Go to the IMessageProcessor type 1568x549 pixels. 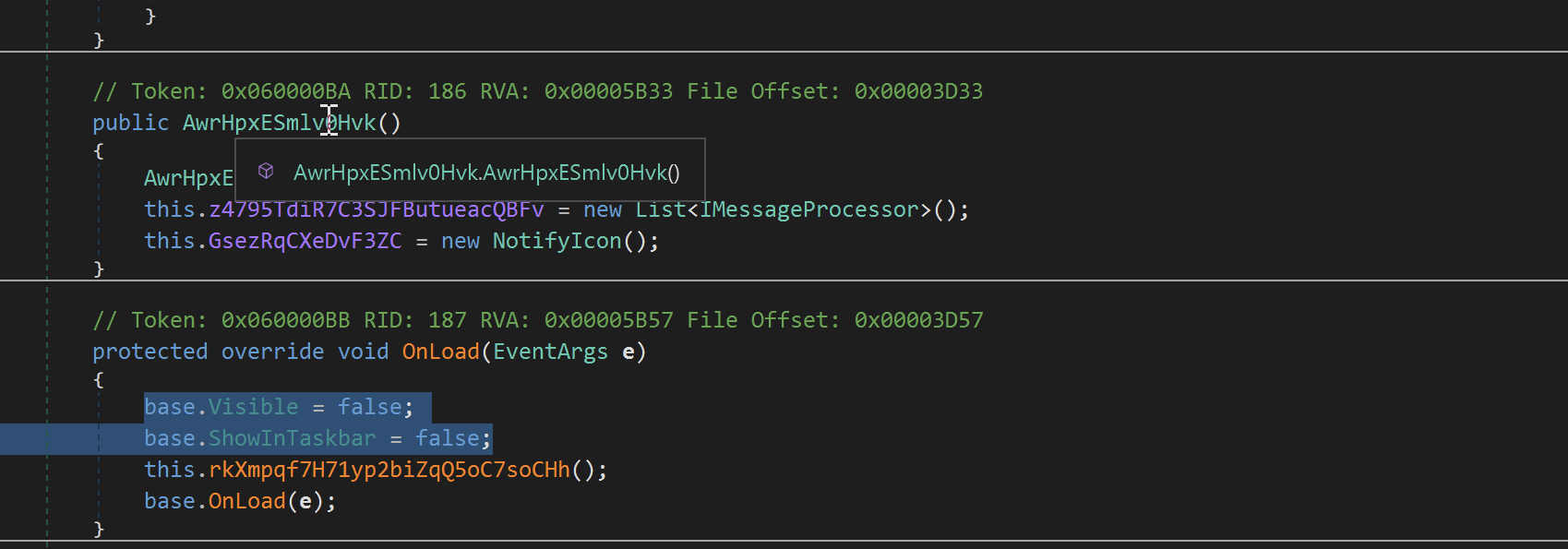809,210
